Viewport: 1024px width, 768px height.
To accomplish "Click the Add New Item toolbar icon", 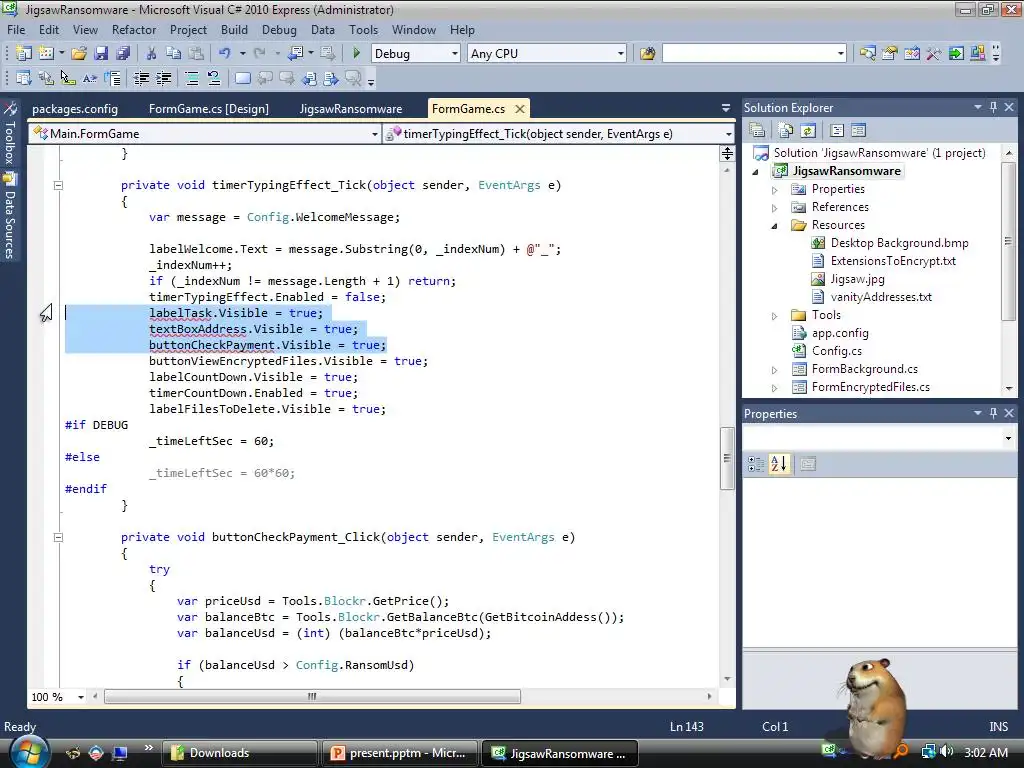I will click(x=46, y=54).
